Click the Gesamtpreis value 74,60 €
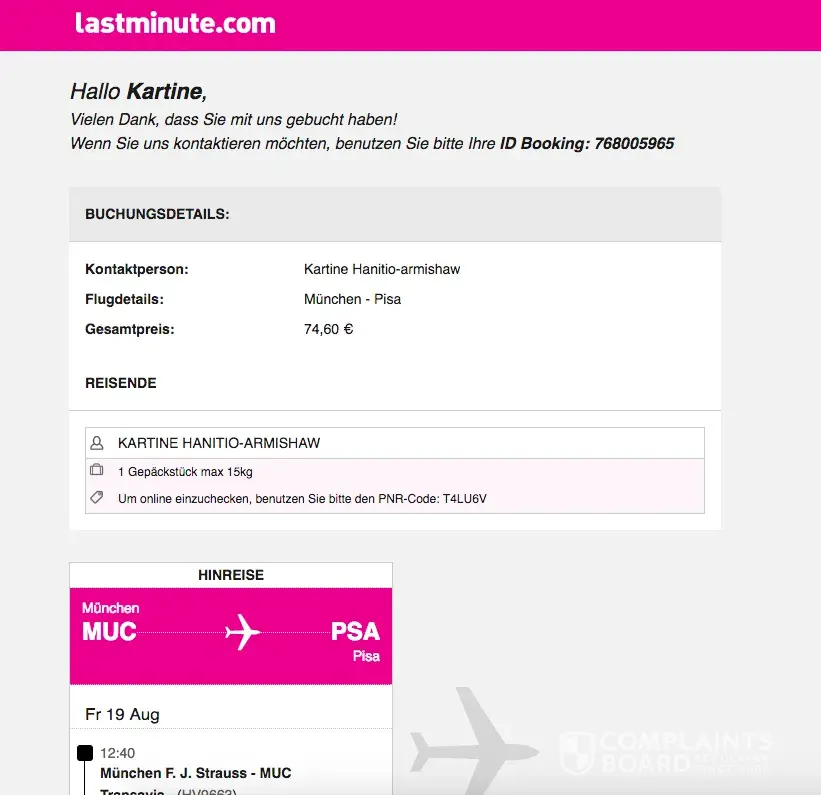Image resolution: width=821 pixels, height=795 pixels. click(328, 329)
